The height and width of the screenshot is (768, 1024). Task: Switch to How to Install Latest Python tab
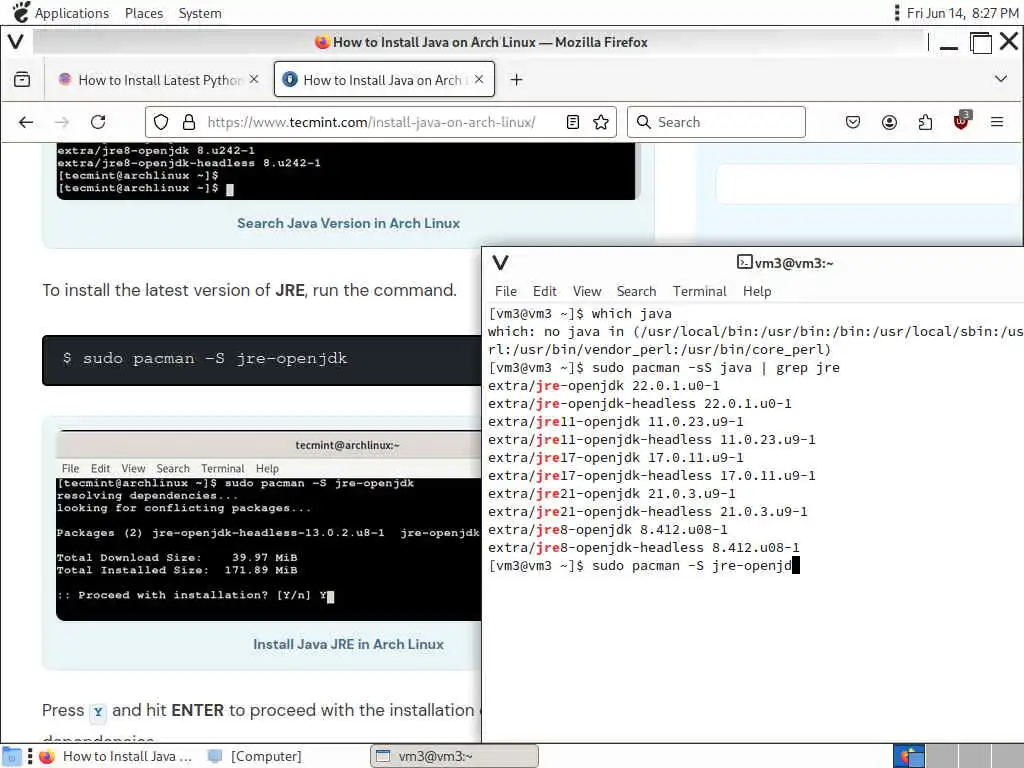(x=159, y=80)
